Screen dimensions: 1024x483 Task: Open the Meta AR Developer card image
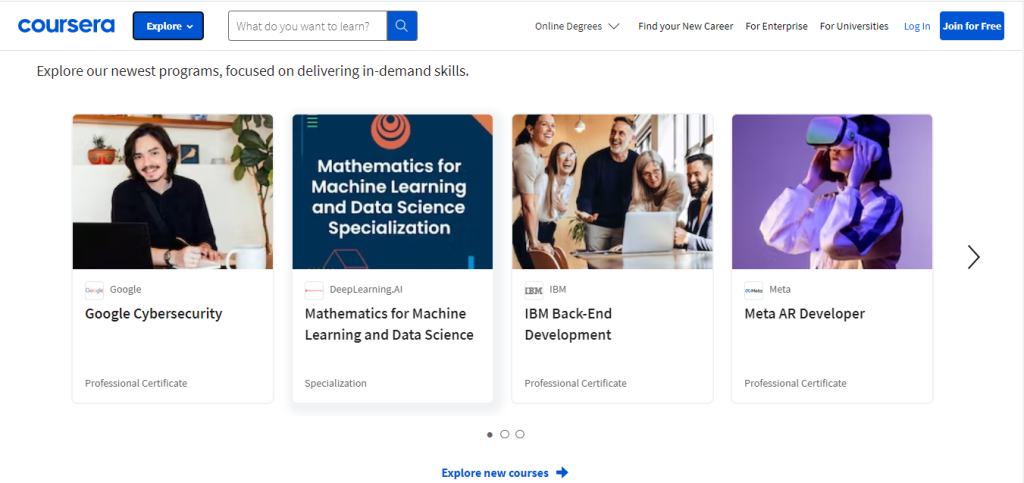(x=832, y=191)
